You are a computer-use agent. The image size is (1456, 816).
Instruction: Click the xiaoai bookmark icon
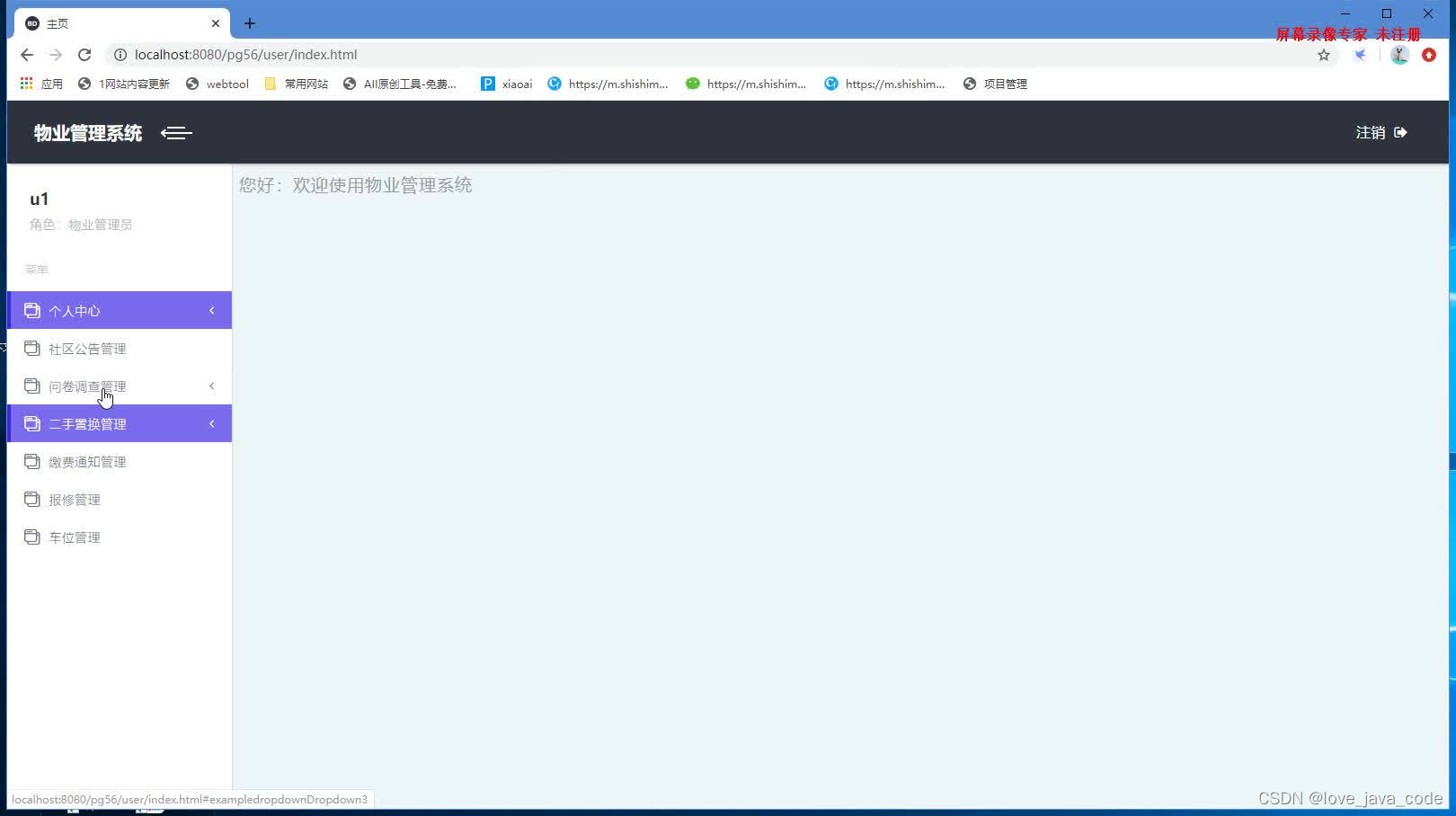(487, 83)
